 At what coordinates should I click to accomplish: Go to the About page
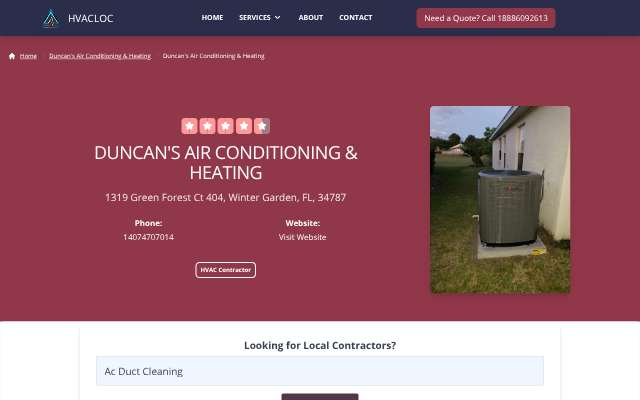pos(311,18)
